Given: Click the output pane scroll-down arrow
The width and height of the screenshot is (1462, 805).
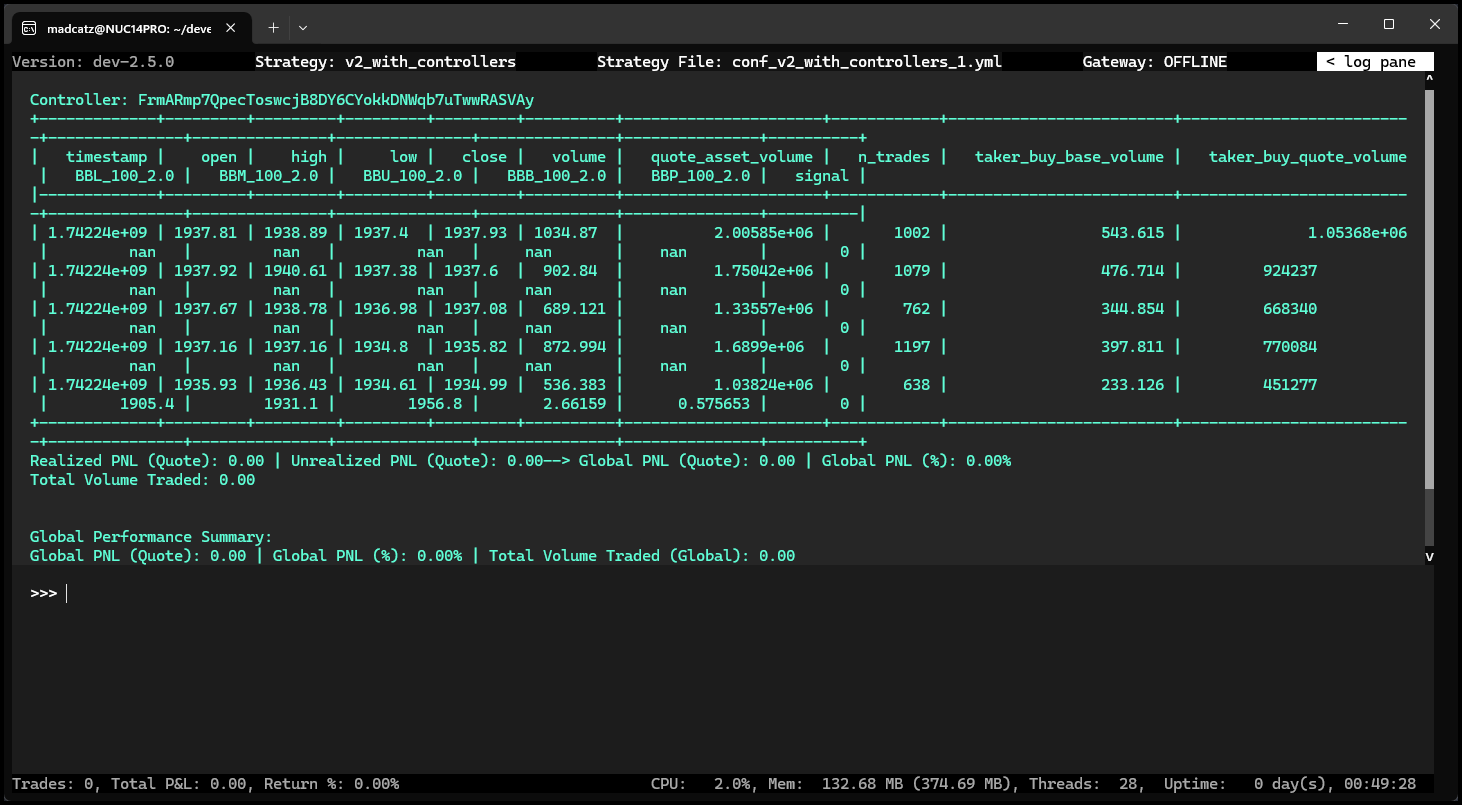Looking at the screenshot, I should coord(1429,557).
